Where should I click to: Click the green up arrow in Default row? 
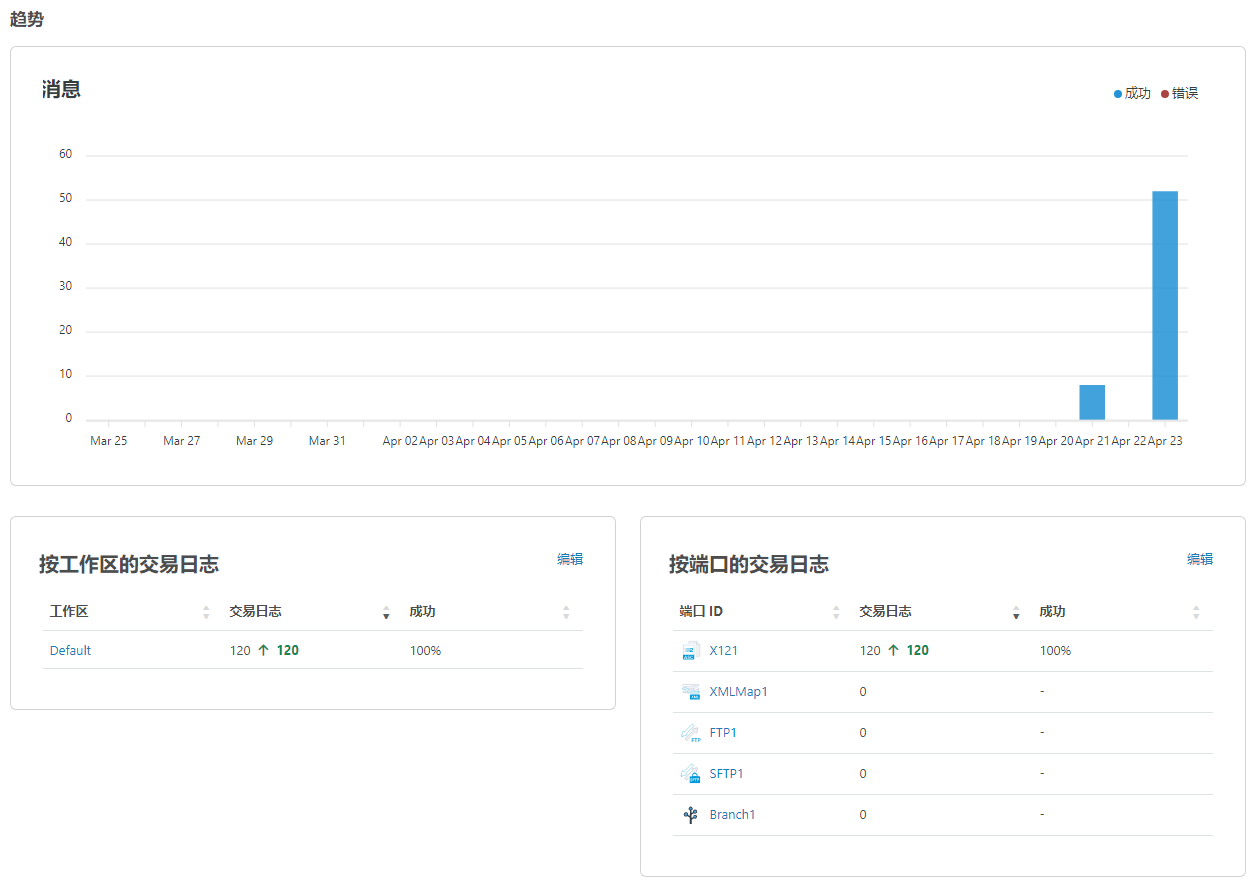(264, 650)
